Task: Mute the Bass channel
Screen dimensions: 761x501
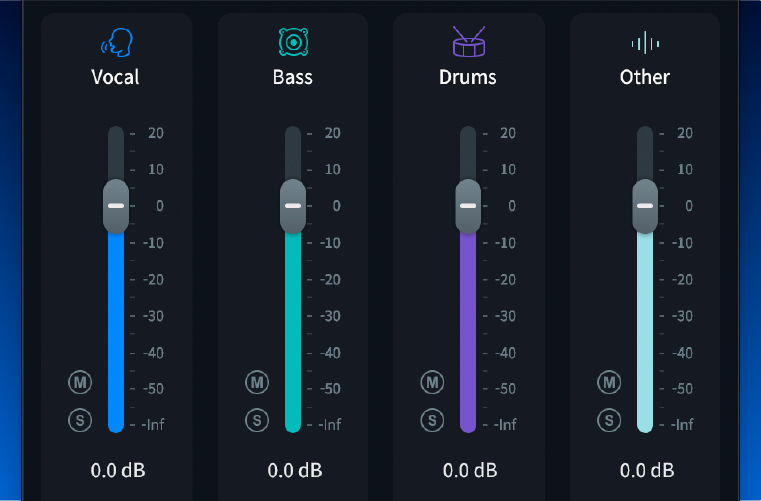Action: click(257, 382)
